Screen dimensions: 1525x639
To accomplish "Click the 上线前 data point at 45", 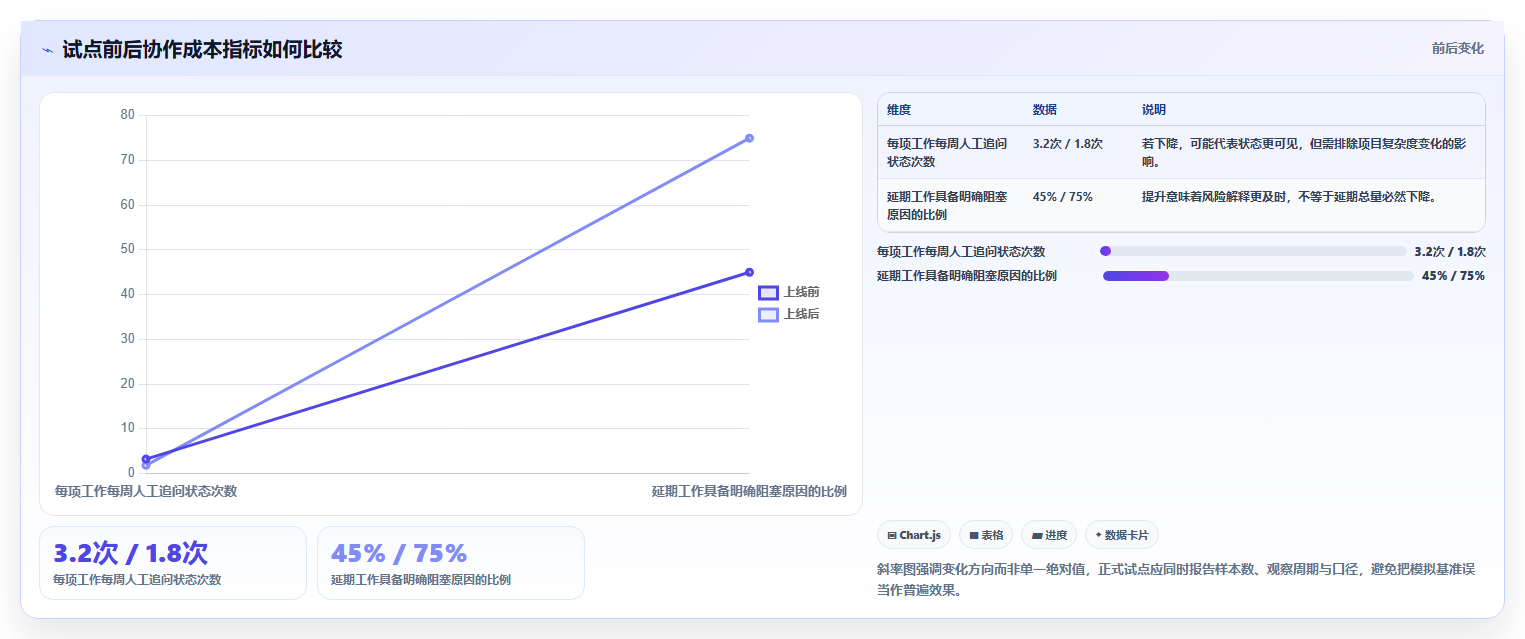I will point(749,272).
